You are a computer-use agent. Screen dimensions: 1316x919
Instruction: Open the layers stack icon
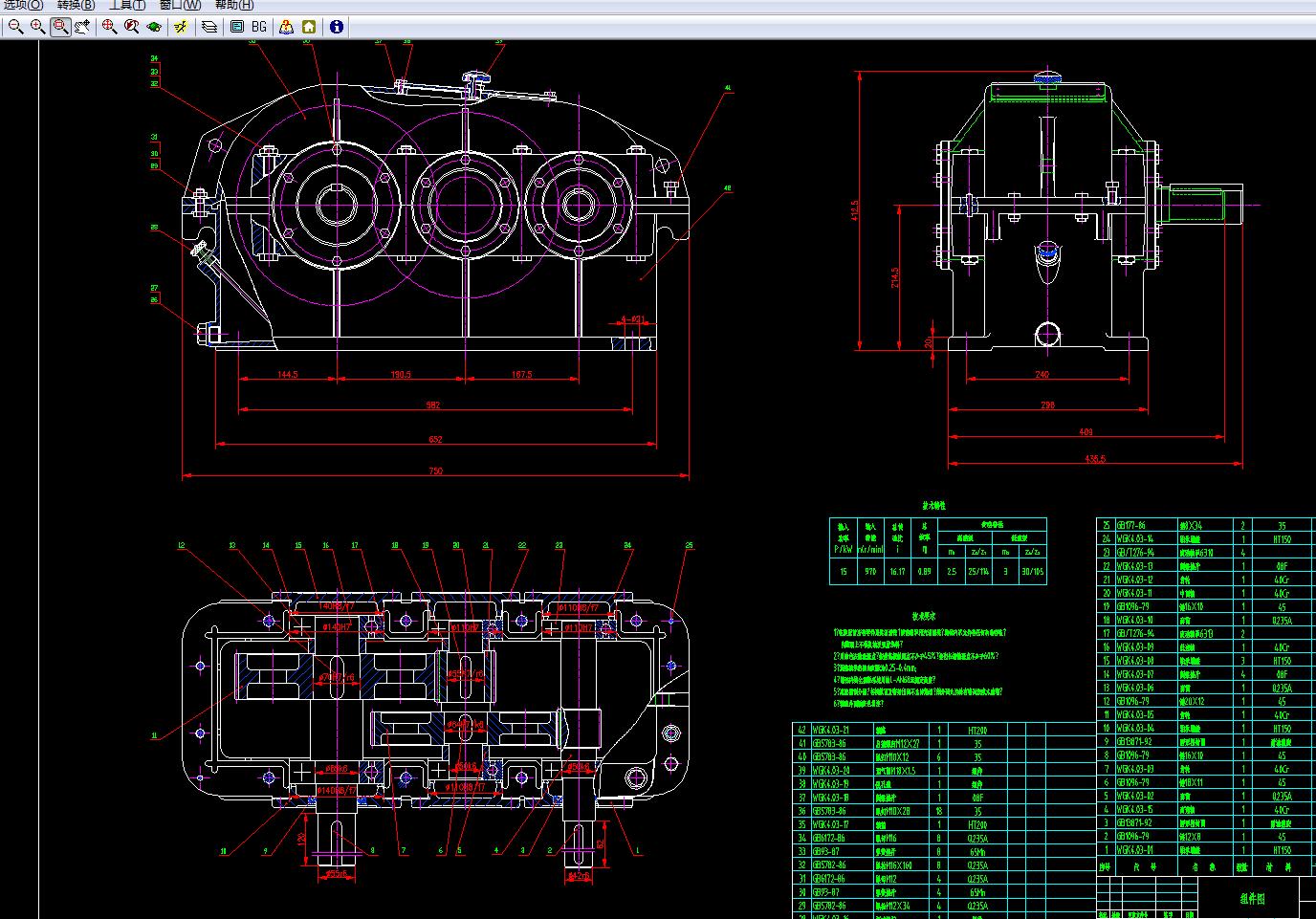coord(209,27)
